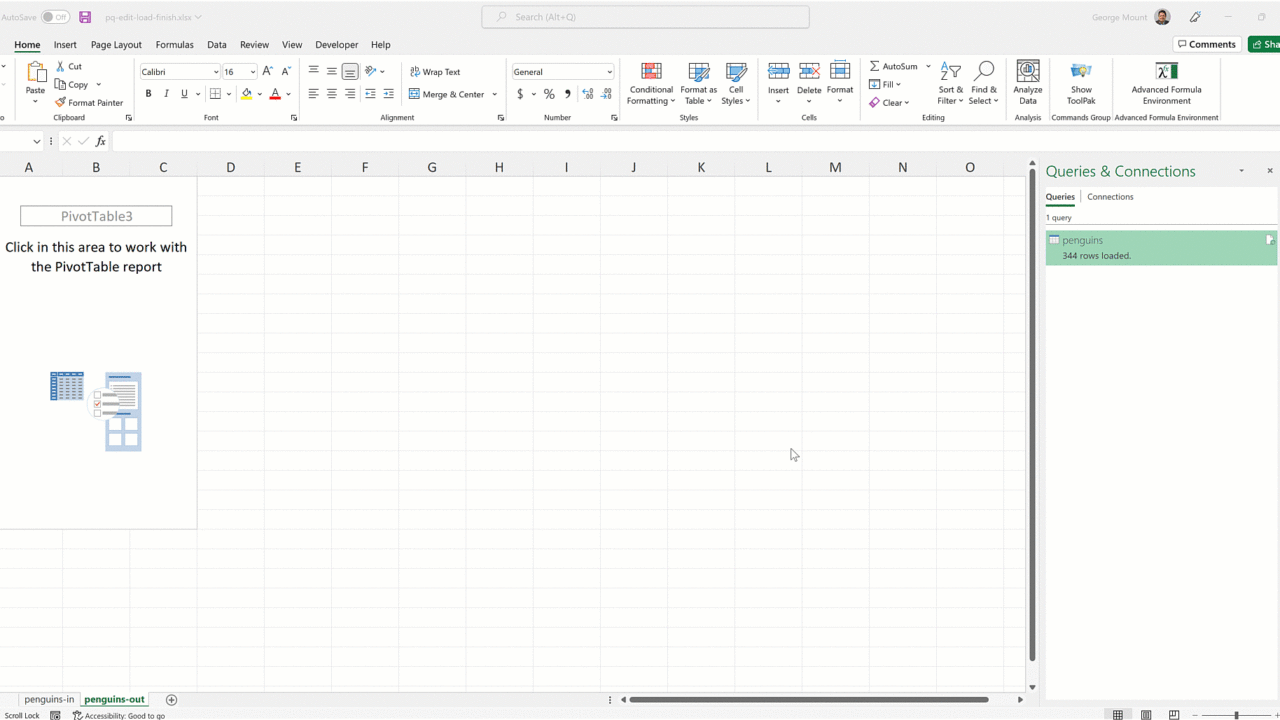The image size is (1280, 720).
Task: Switch to the Connections tab in pane
Action: coord(1110,197)
